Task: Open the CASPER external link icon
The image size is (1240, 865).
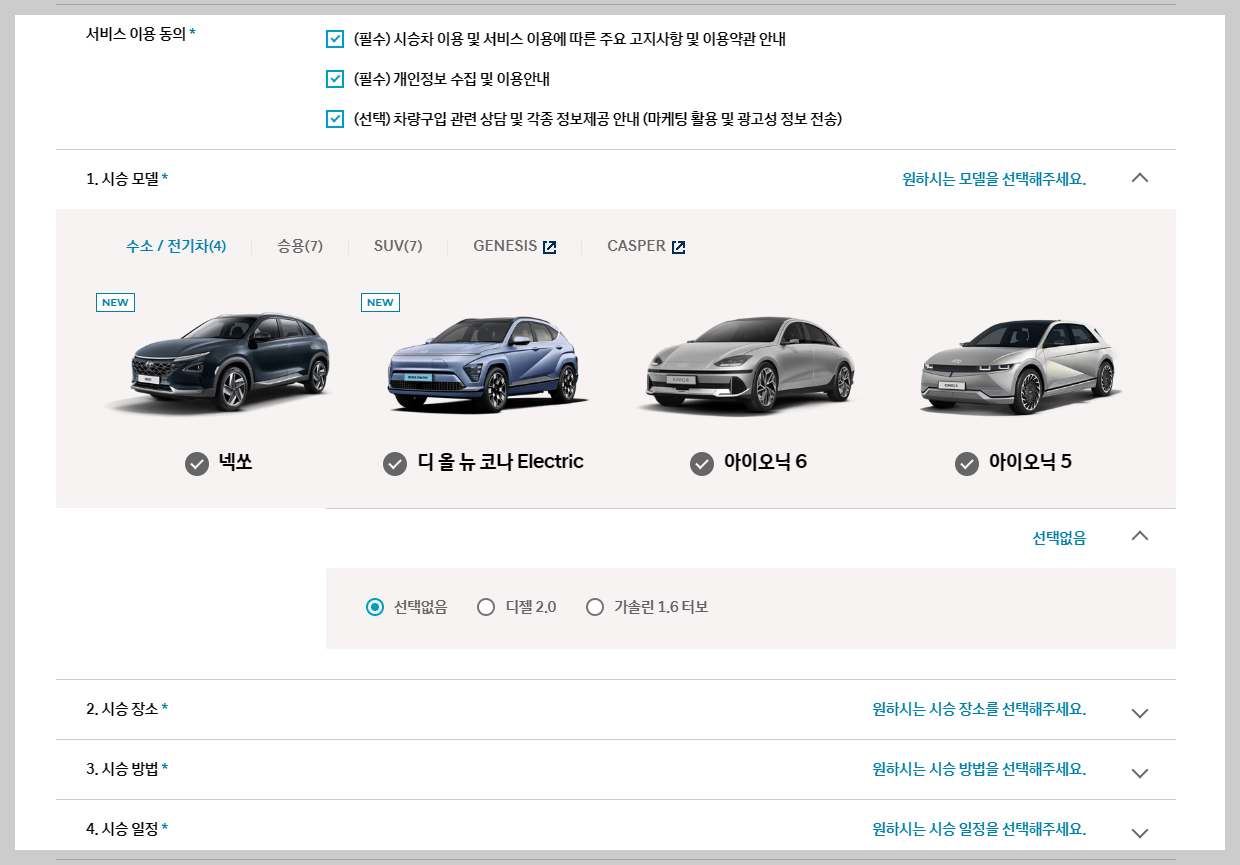Action: point(679,245)
